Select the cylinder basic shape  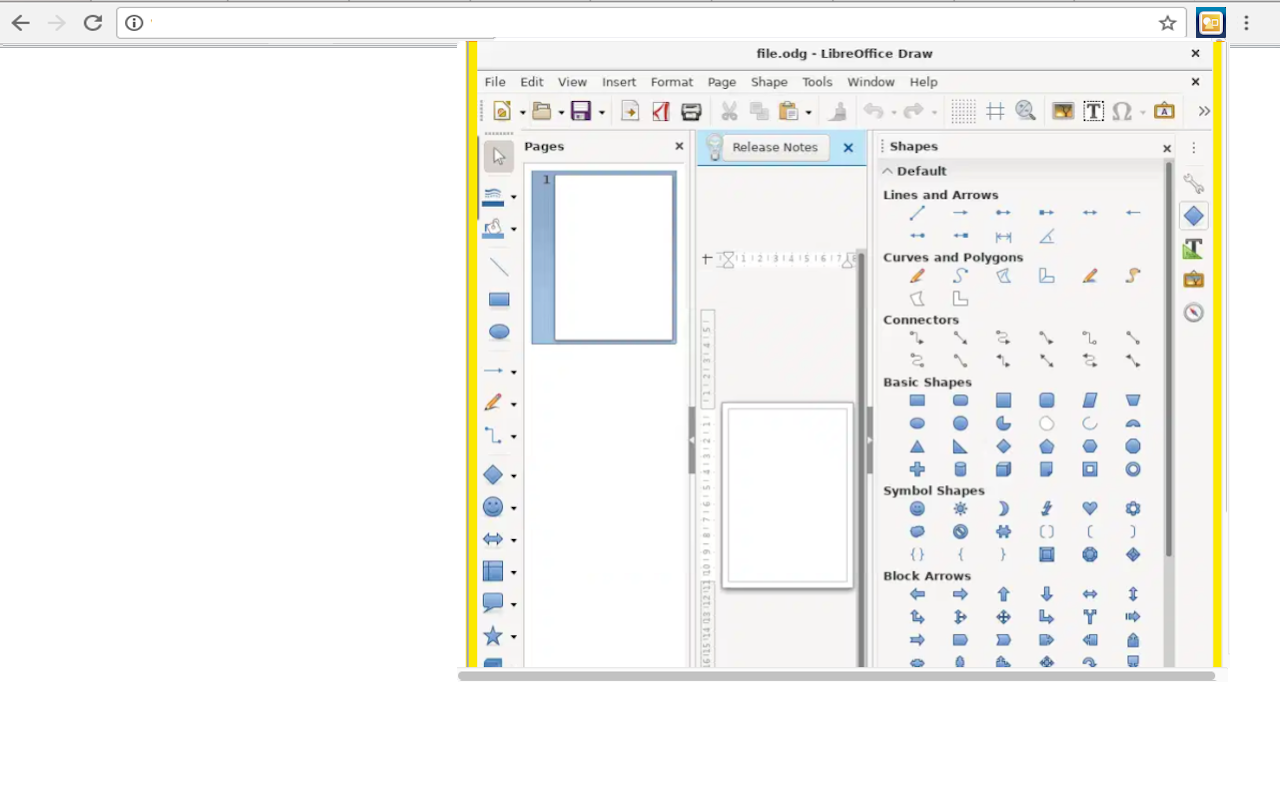point(960,469)
